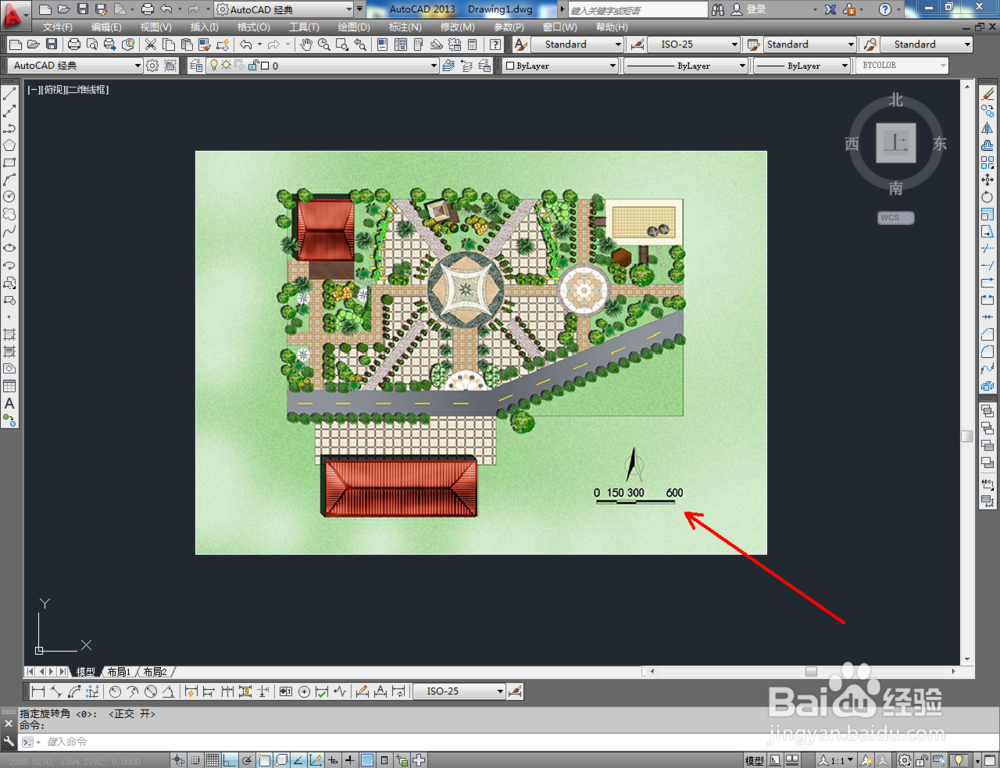
Task: Click the Plot printer icon in standard toolbar
Action: [74, 44]
